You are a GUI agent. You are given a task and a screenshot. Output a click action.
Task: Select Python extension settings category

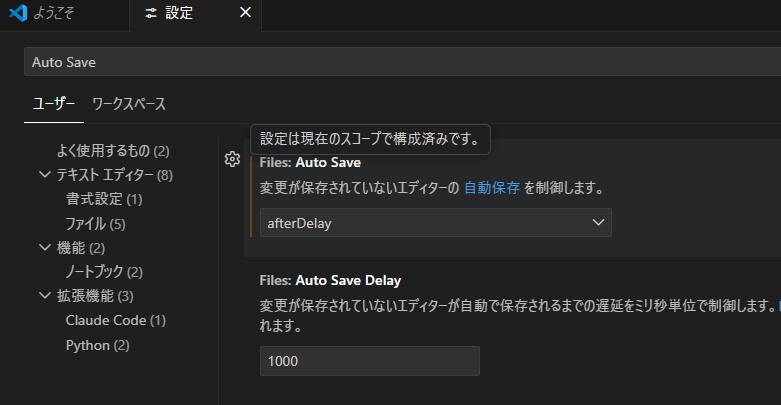(97, 345)
